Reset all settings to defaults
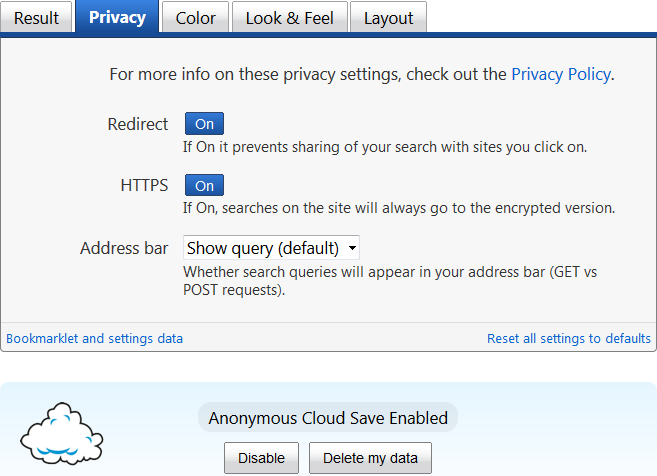 [x=569, y=338]
